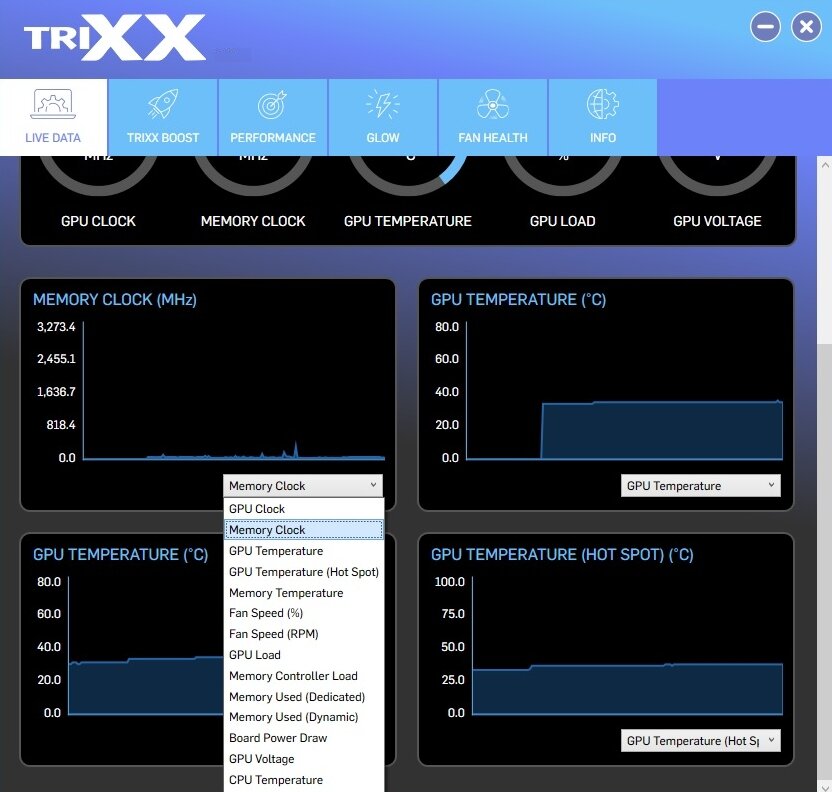Click the Info globe icon

coord(602,103)
